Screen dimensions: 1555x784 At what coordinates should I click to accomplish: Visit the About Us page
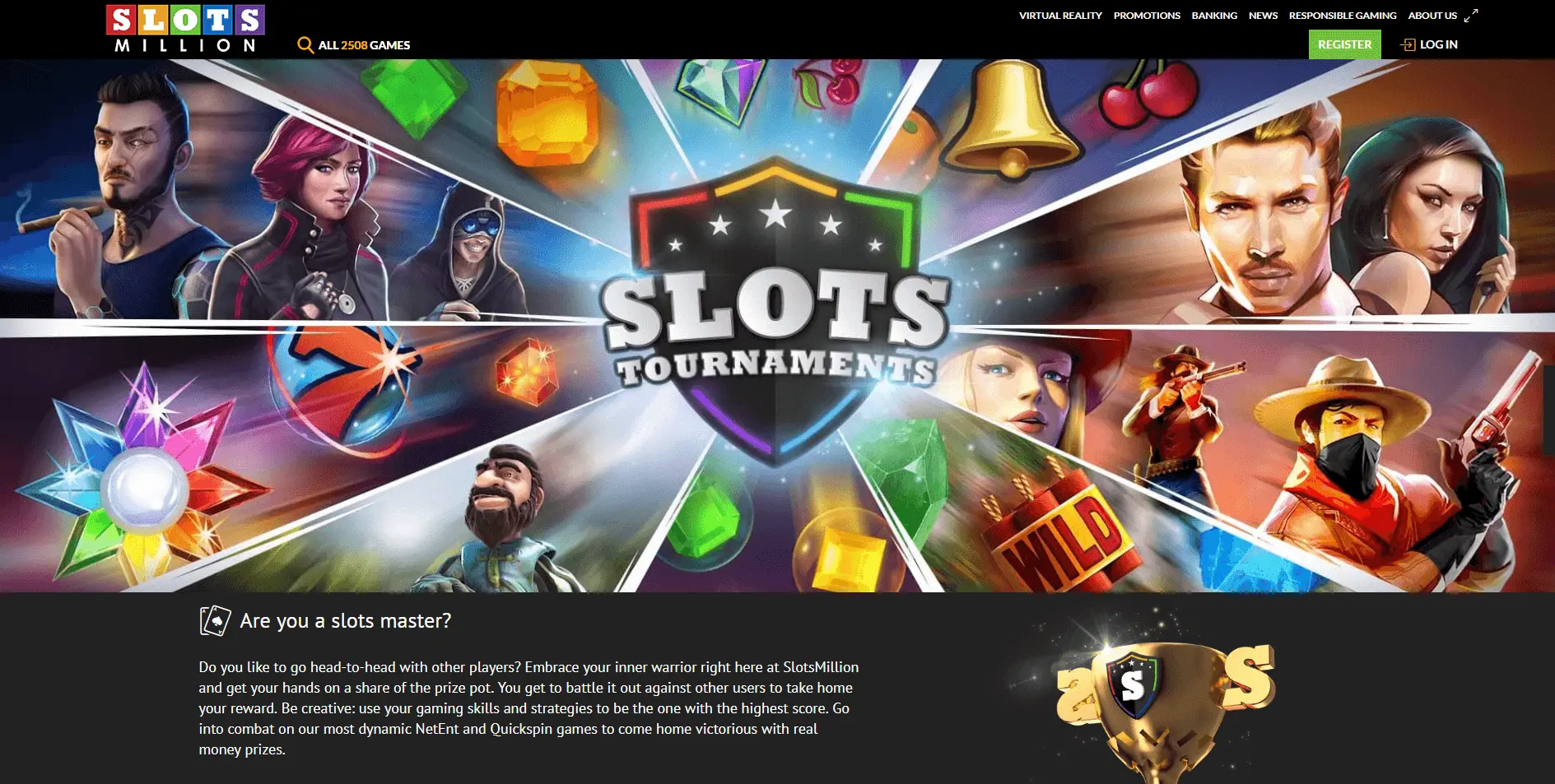(x=1432, y=16)
